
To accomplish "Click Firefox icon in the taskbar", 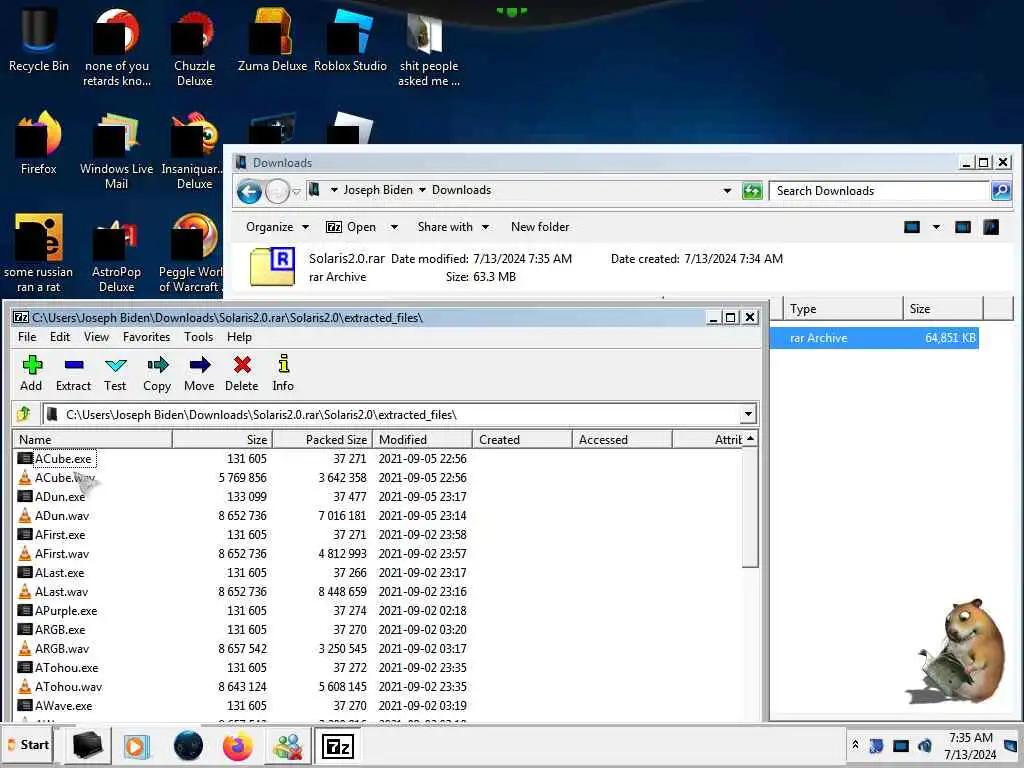I will pos(237,746).
